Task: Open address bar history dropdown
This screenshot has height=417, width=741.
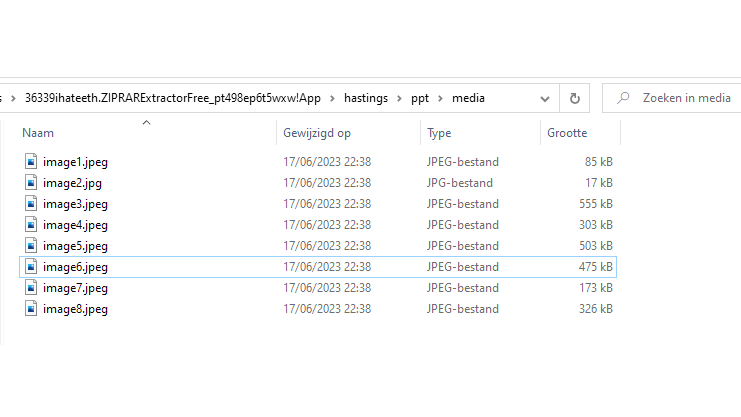Action: tap(546, 98)
